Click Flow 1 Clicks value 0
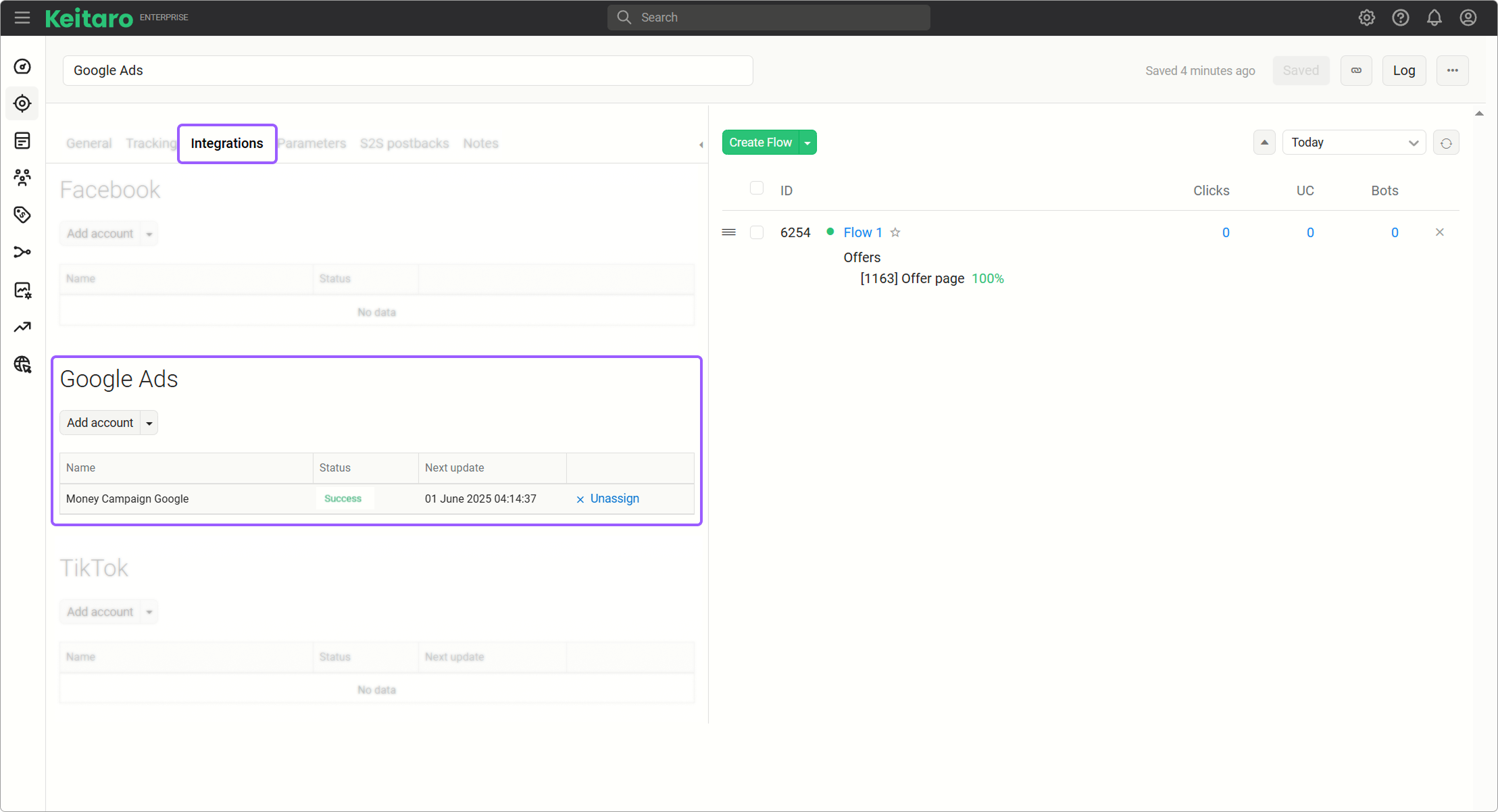The image size is (1498, 812). pyautogui.click(x=1226, y=232)
